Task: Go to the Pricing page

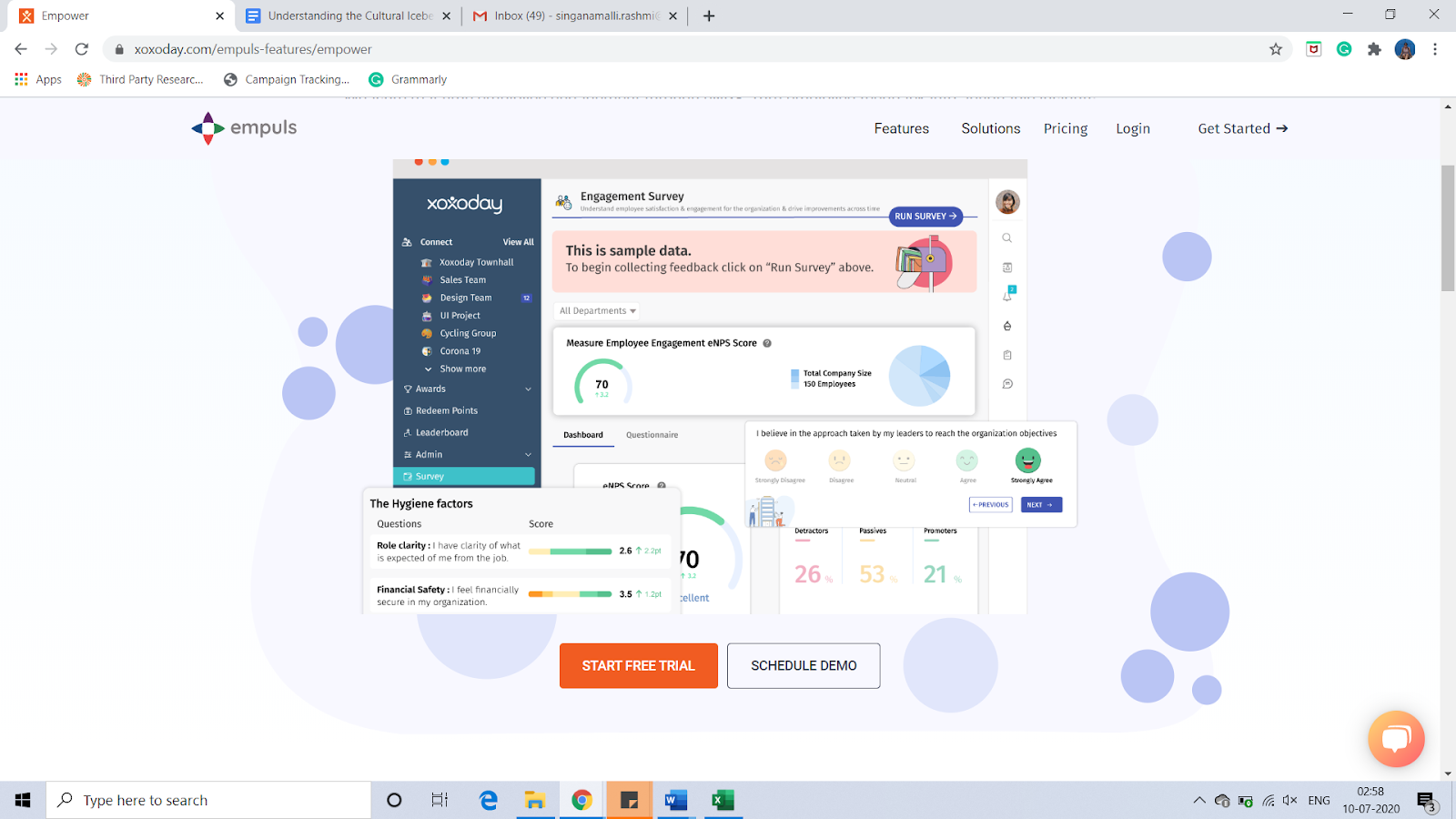Action: point(1066,128)
